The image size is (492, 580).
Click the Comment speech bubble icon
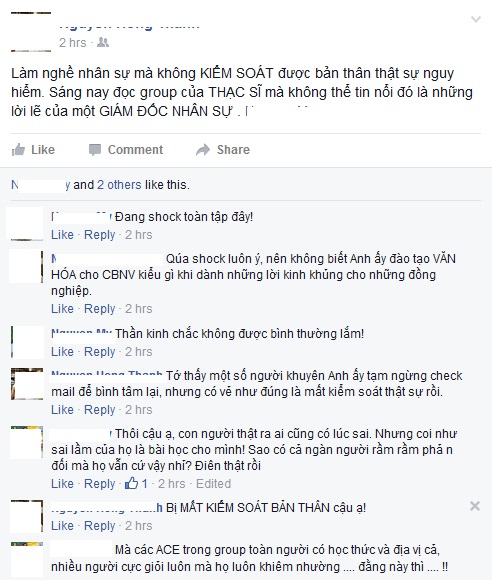coord(95,150)
